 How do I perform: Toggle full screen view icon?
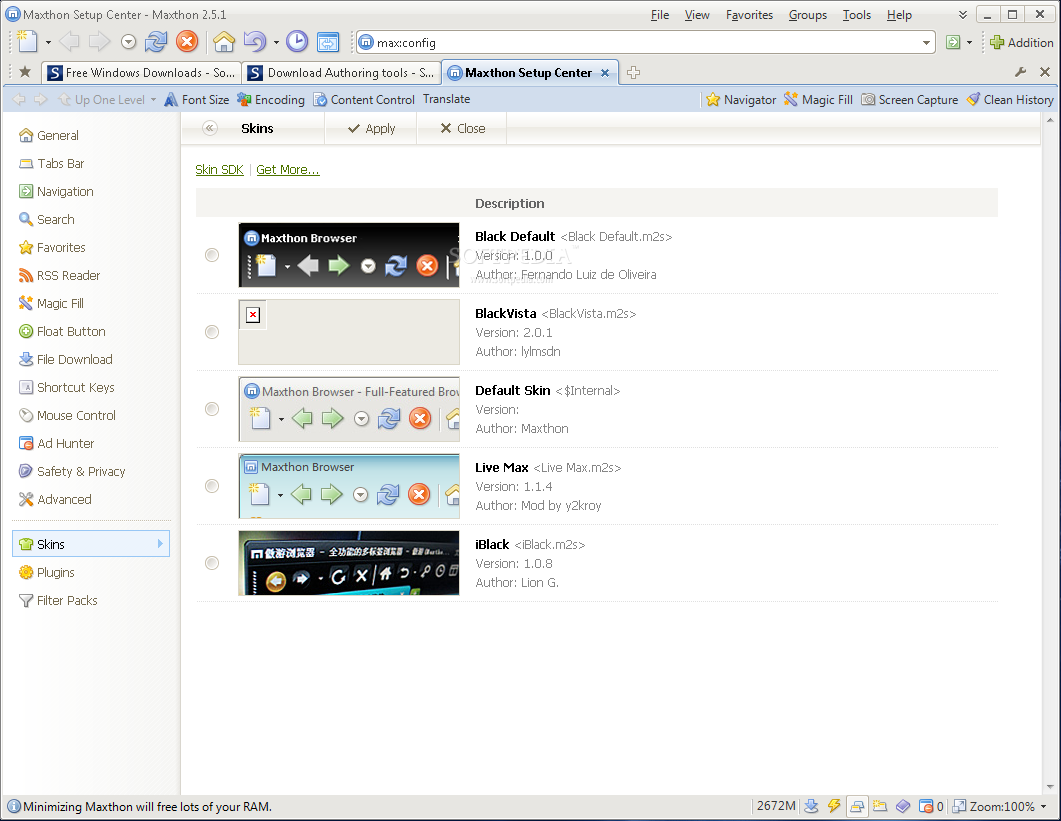pos(328,42)
